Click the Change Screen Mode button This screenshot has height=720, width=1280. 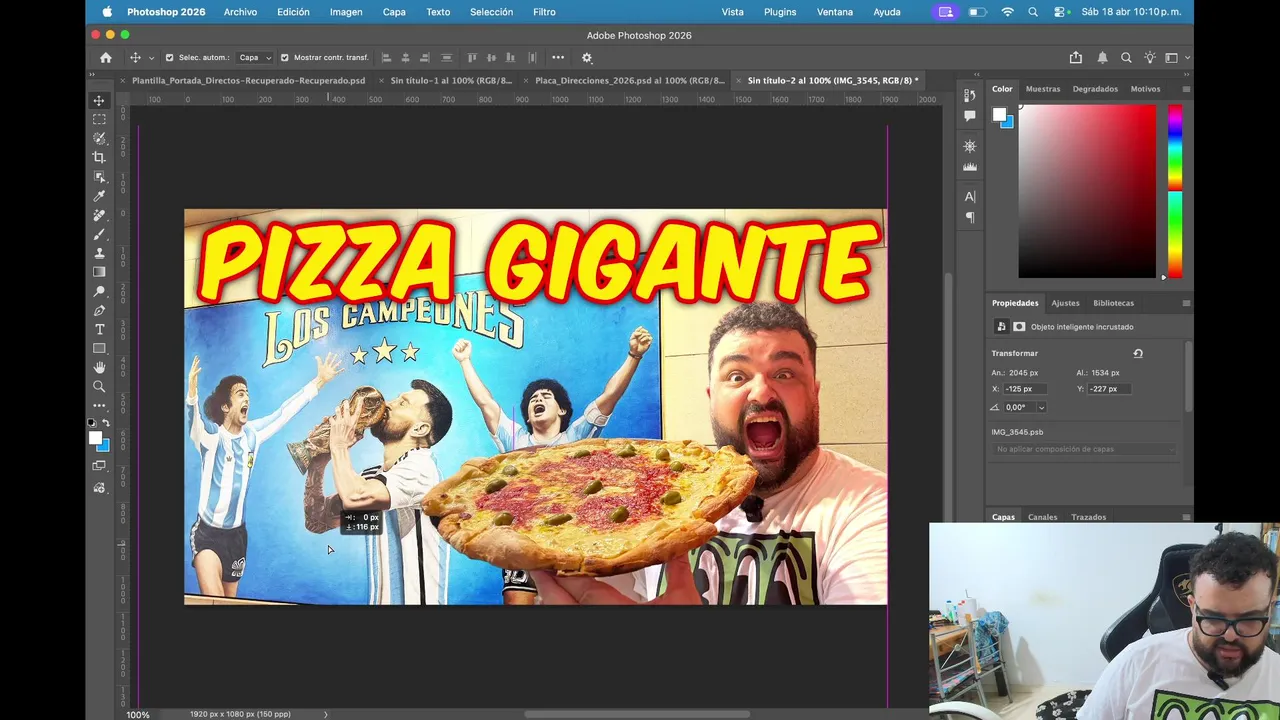99,466
